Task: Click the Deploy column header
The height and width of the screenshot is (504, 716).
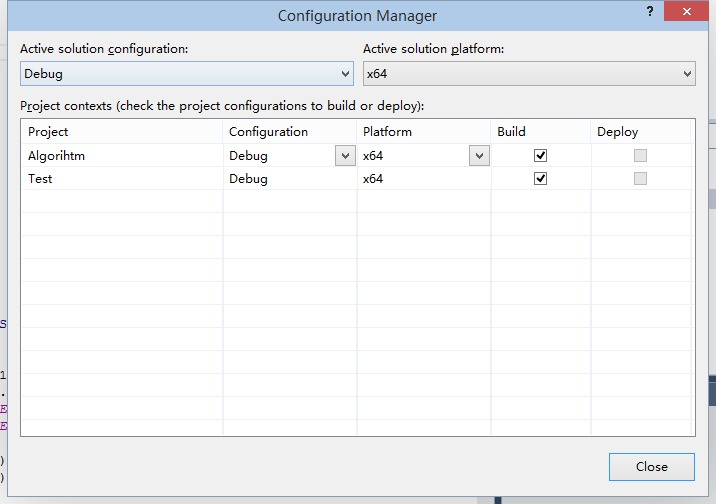Action: (x=617, y=132)
